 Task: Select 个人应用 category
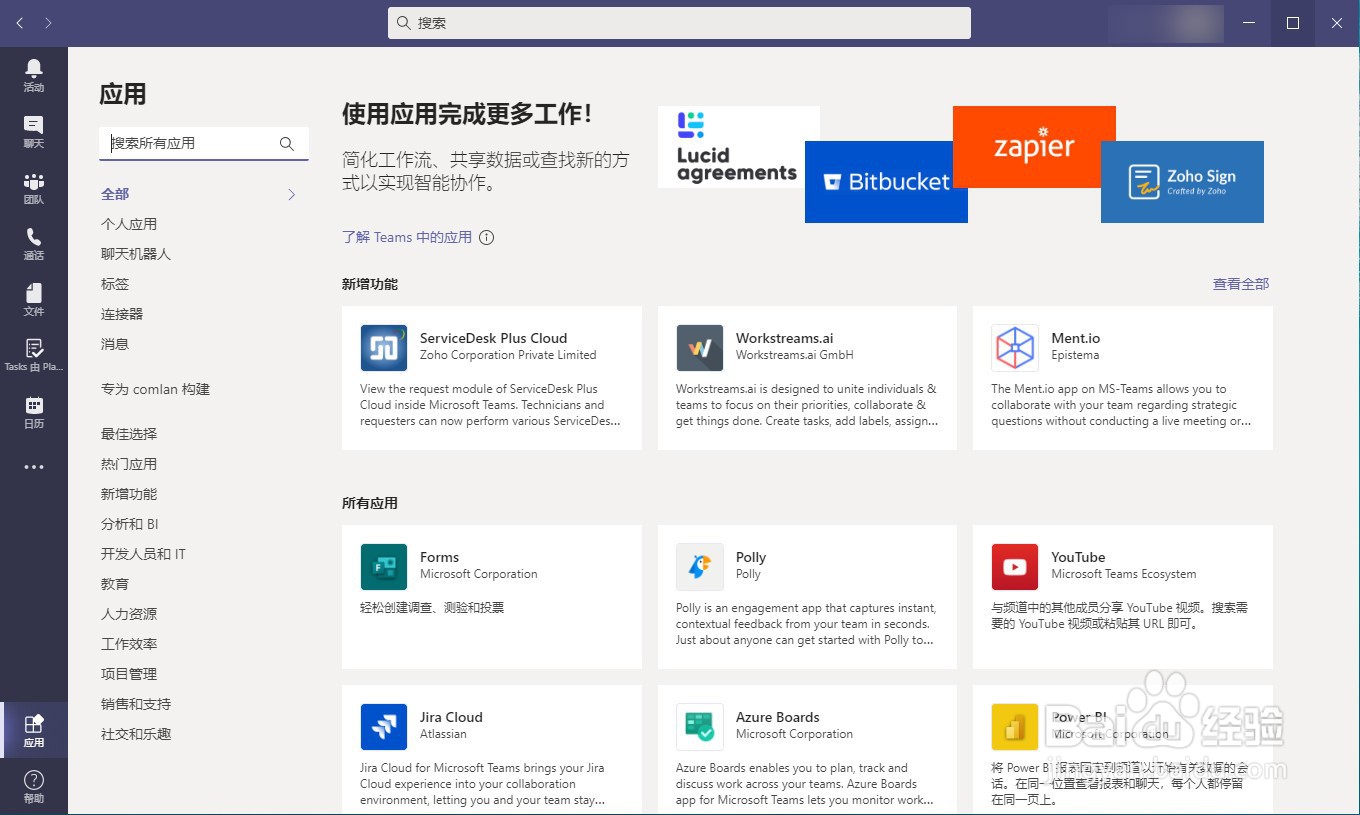pos(129,224)
